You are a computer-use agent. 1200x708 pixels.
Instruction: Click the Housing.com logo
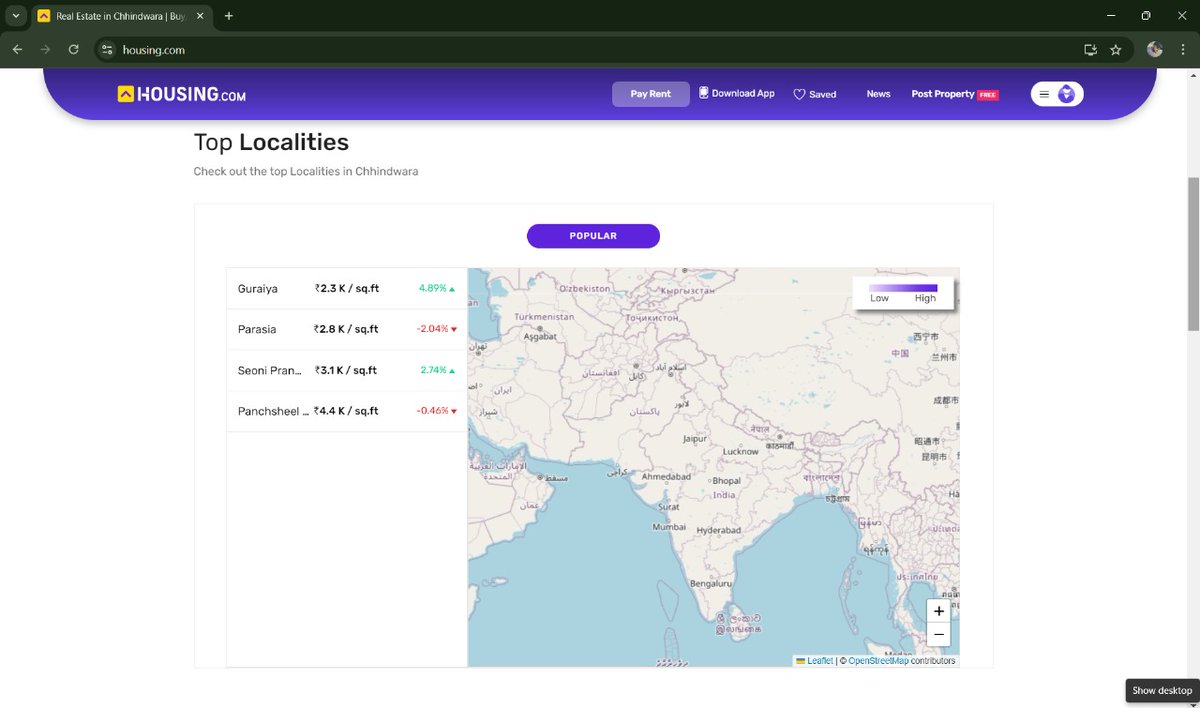tap(181, 94)
